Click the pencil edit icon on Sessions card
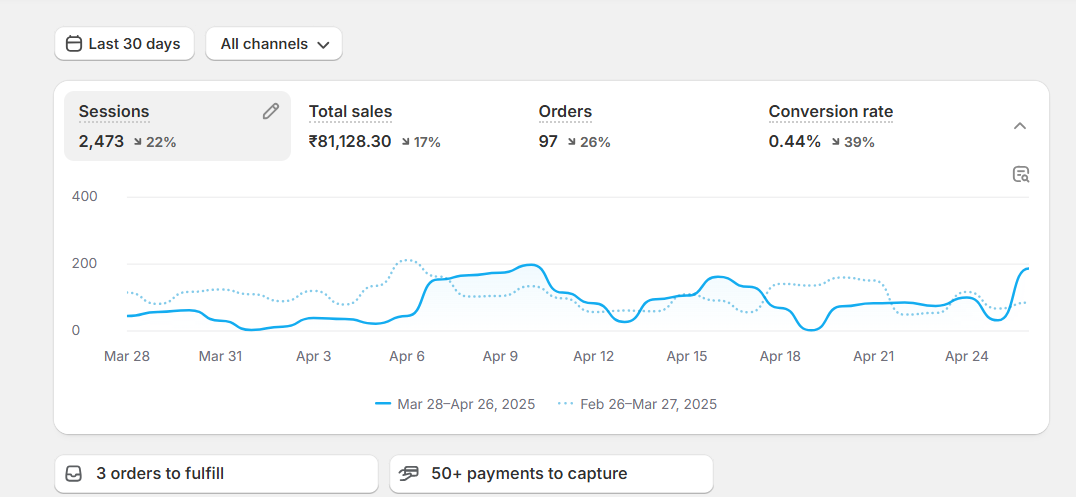The image size is (1076, 497). coord(271,111)
